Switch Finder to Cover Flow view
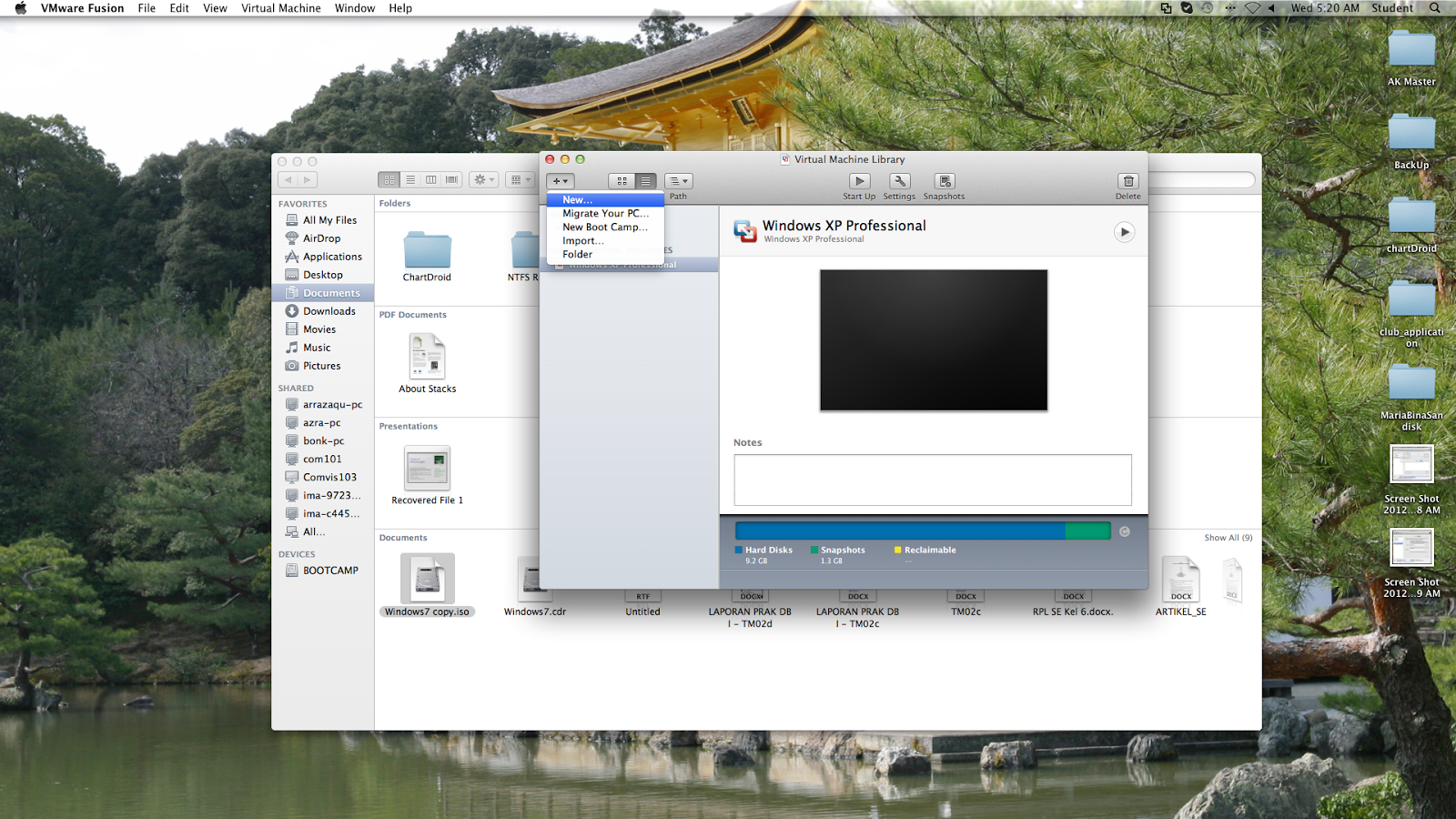Screen dimensions: 1456x819 (451, 180)
